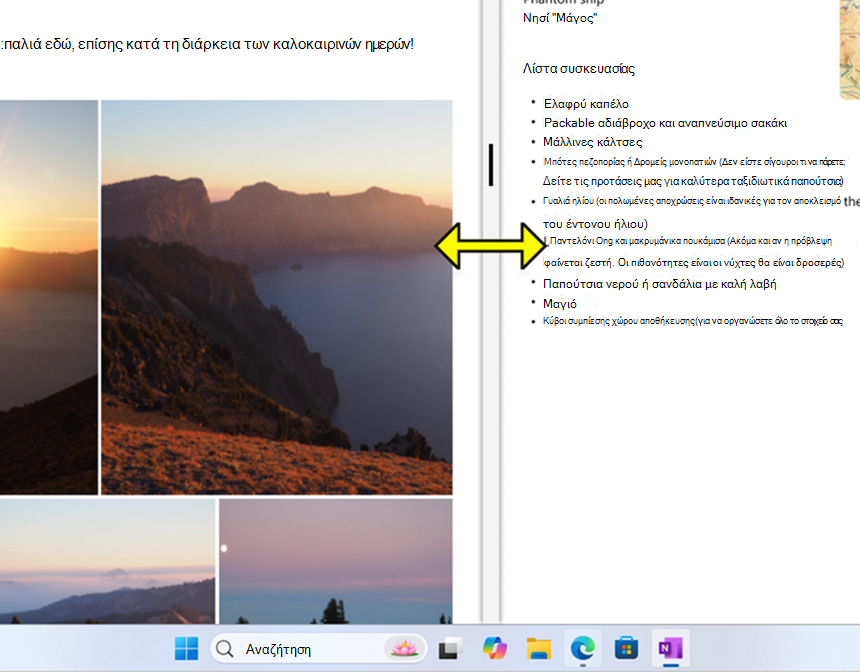Click the Αναζήτηση taskbar search box
Image resolution: width=860 pixels, height=672 pixels.
[318, 649]
